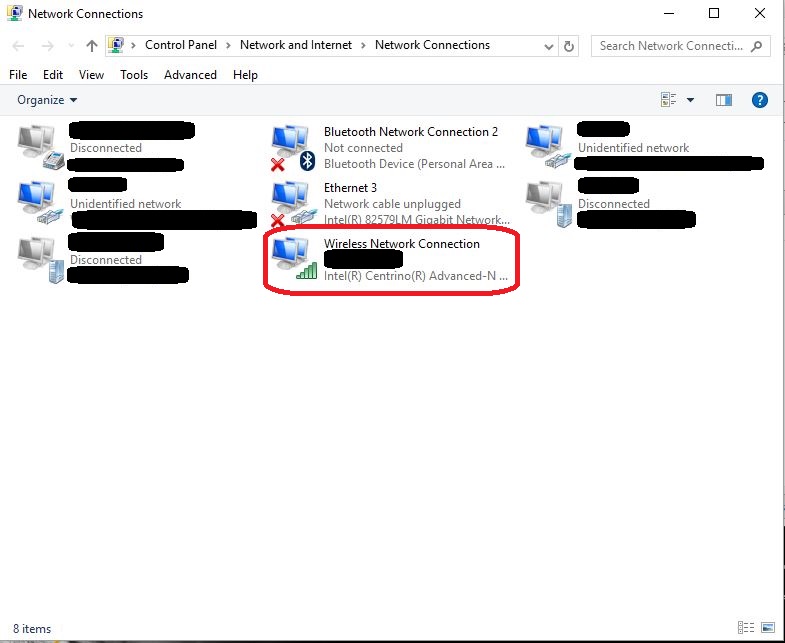Click 'Bluetooth Device (Personal Area' text

click(414, 164)
